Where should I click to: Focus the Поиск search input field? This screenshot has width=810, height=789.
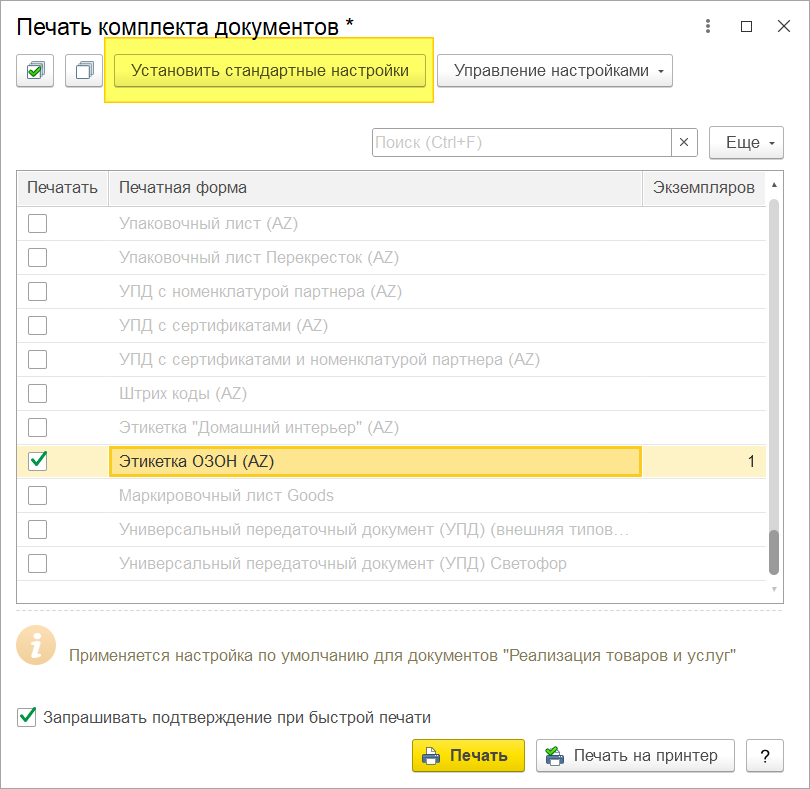520,143
